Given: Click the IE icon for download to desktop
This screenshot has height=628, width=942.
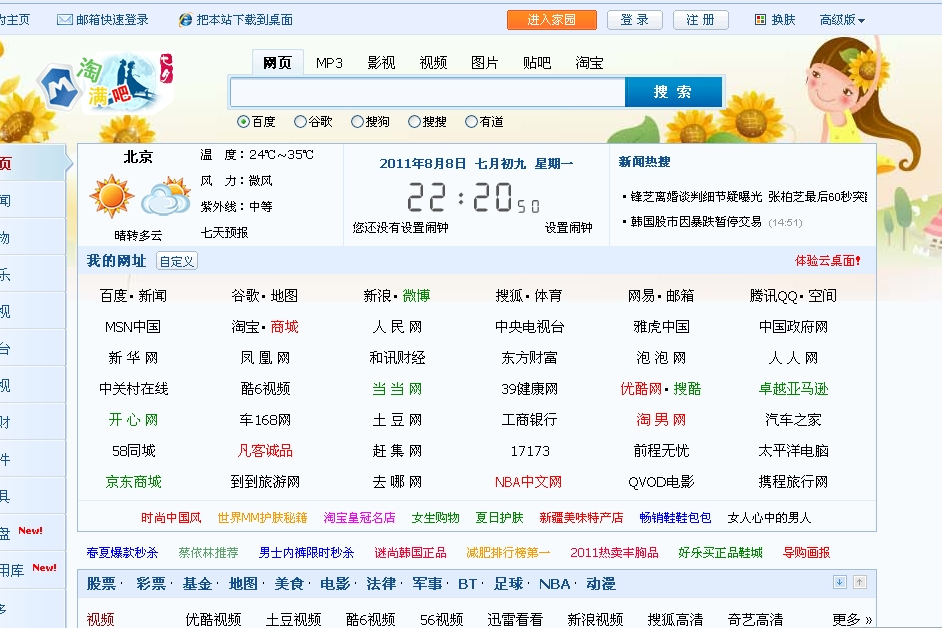Looking at the screenshot, I should pyautogui.click(x=186, y=20).
